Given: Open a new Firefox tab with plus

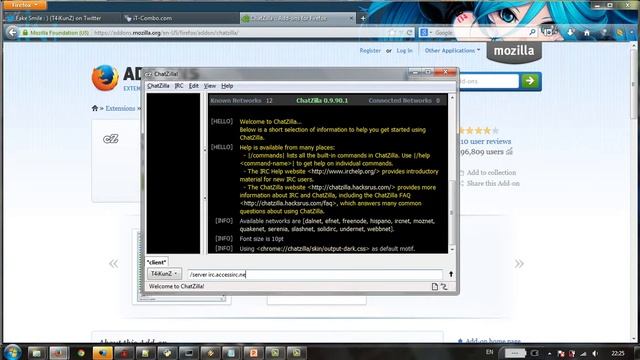Looking at the screenshot, I should tap(363, 18).
